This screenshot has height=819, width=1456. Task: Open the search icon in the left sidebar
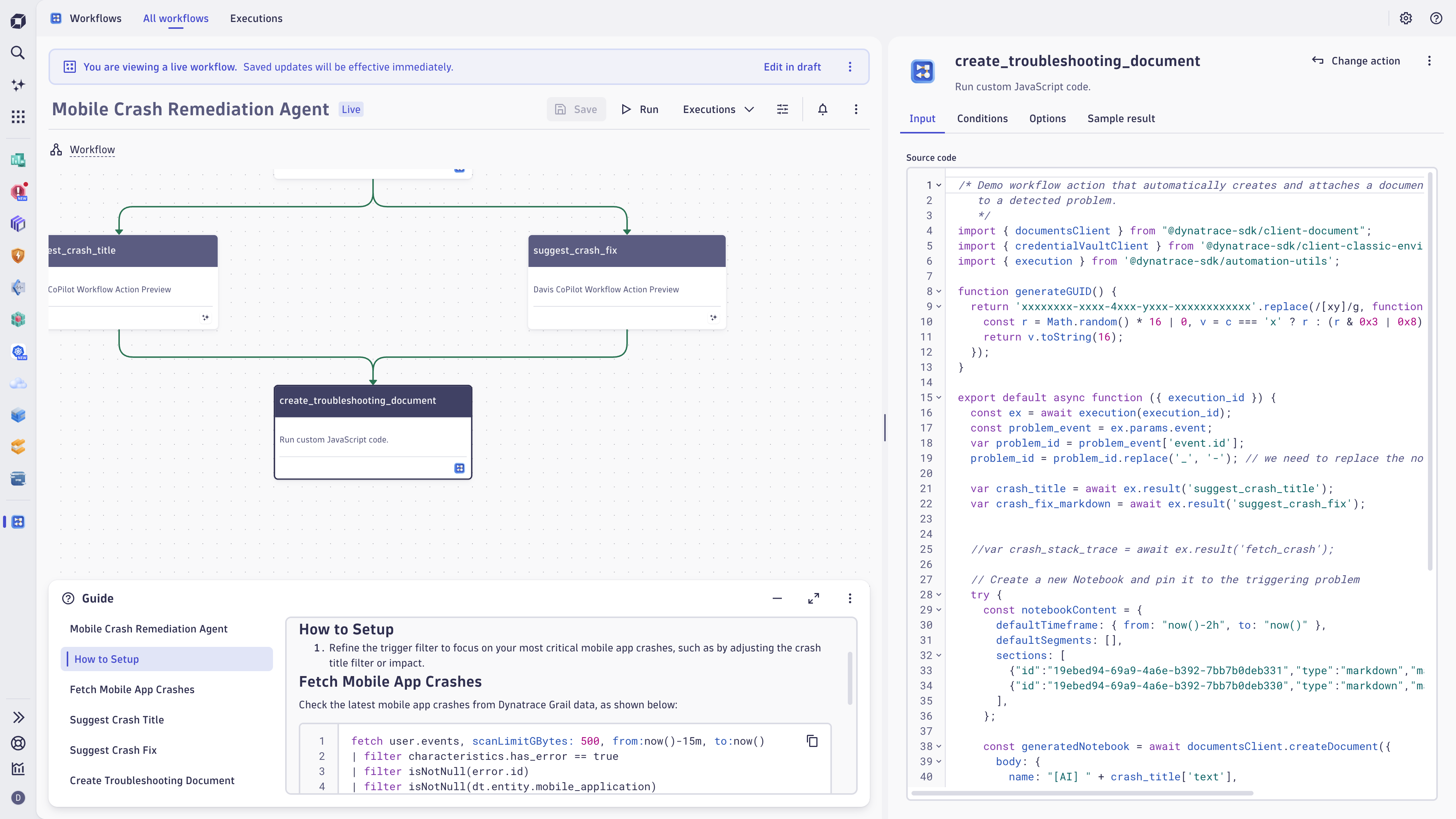point(18,53)
